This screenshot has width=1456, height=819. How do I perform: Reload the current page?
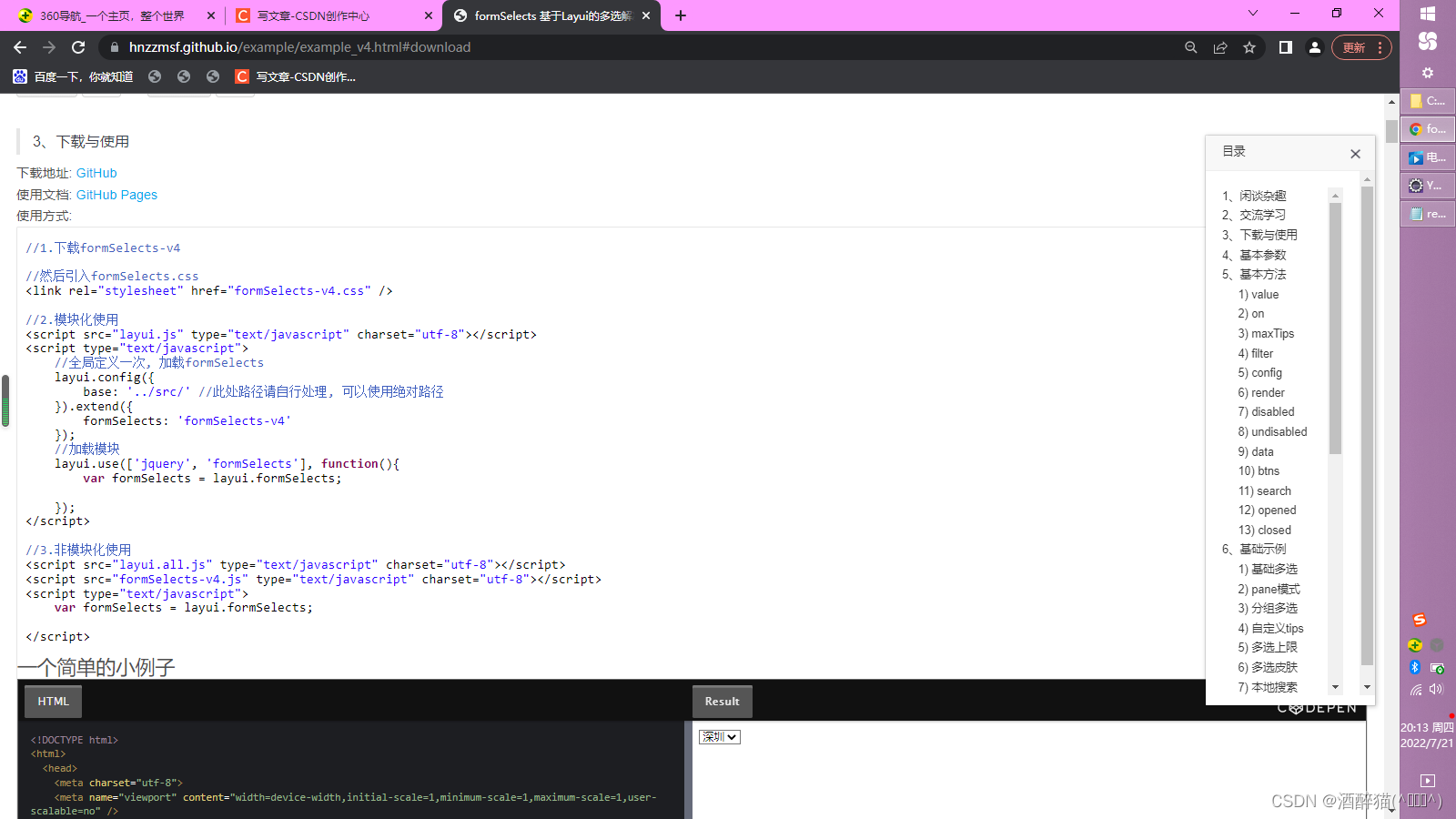[78, 47]
